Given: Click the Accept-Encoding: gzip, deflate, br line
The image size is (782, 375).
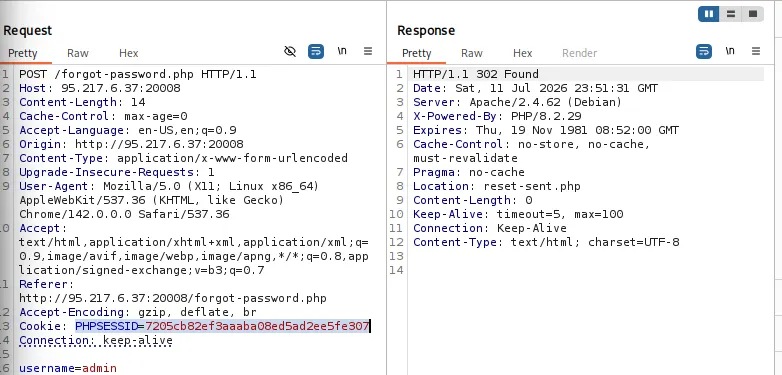Looking at the screenshot, I should tap(138, 312).
